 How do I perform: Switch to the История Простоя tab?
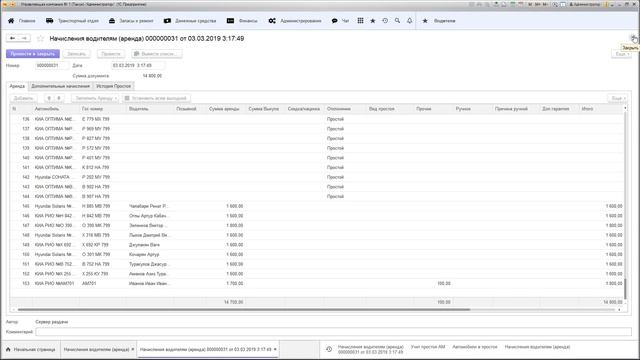click(x=113, y=86)
